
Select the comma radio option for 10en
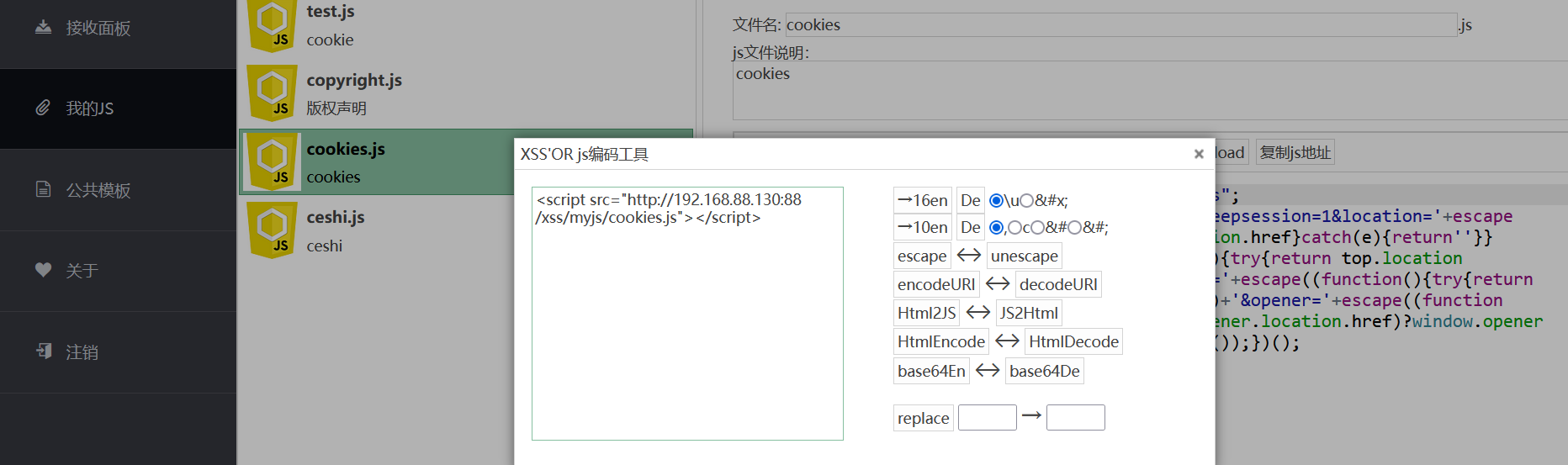(996, 228)
